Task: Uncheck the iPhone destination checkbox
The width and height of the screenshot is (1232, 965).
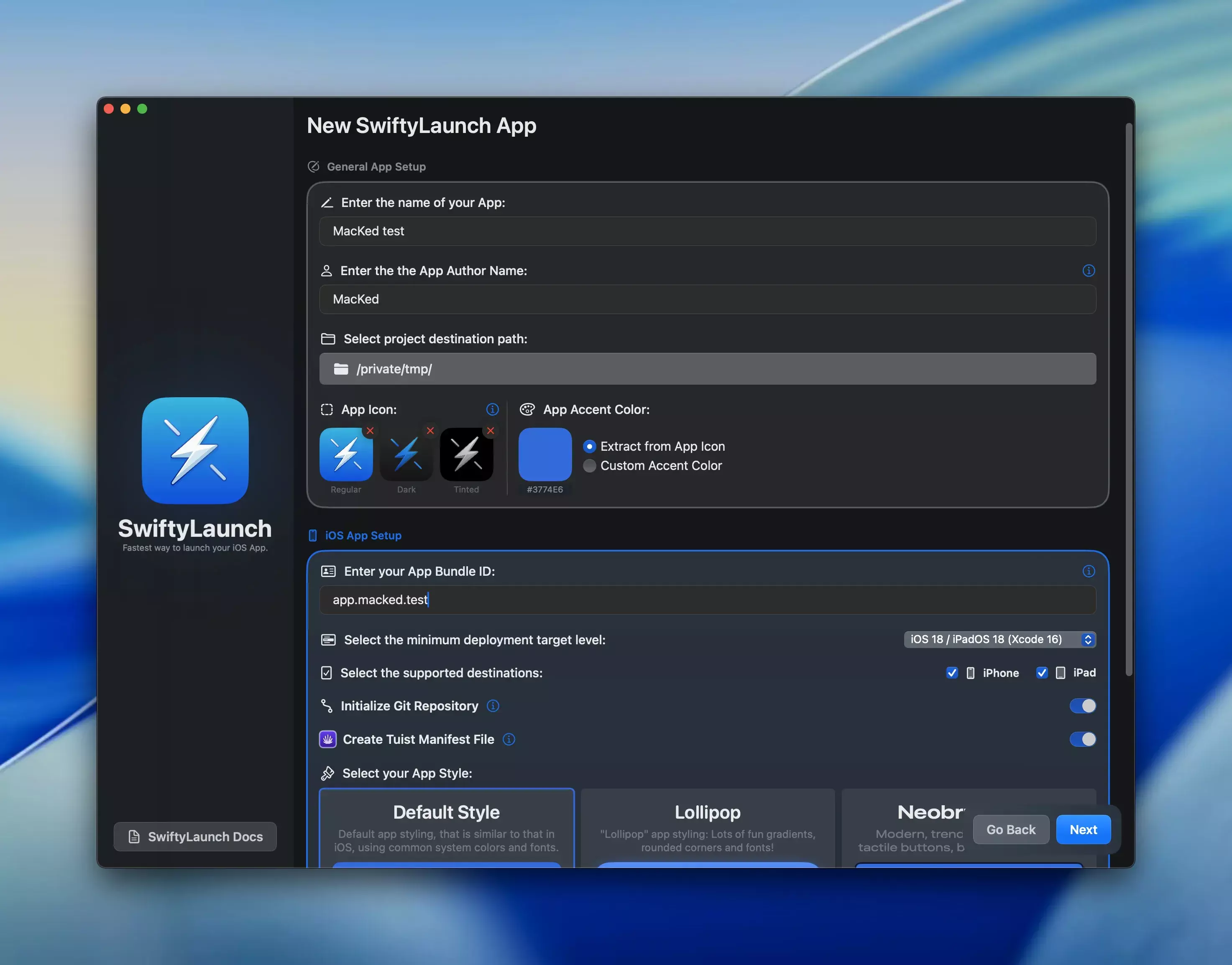Action: [x=952, y=672]
